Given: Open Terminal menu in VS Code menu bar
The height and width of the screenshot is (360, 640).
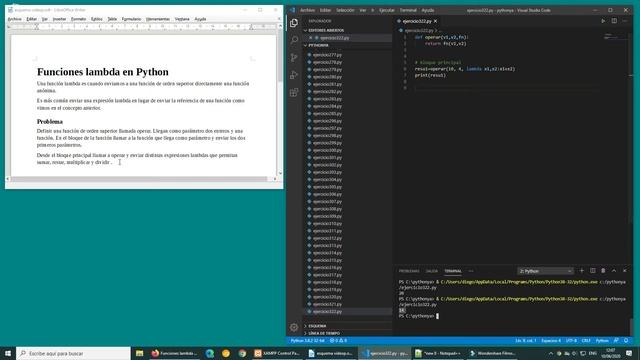Looking at the screenshot, I should point(408,10).
